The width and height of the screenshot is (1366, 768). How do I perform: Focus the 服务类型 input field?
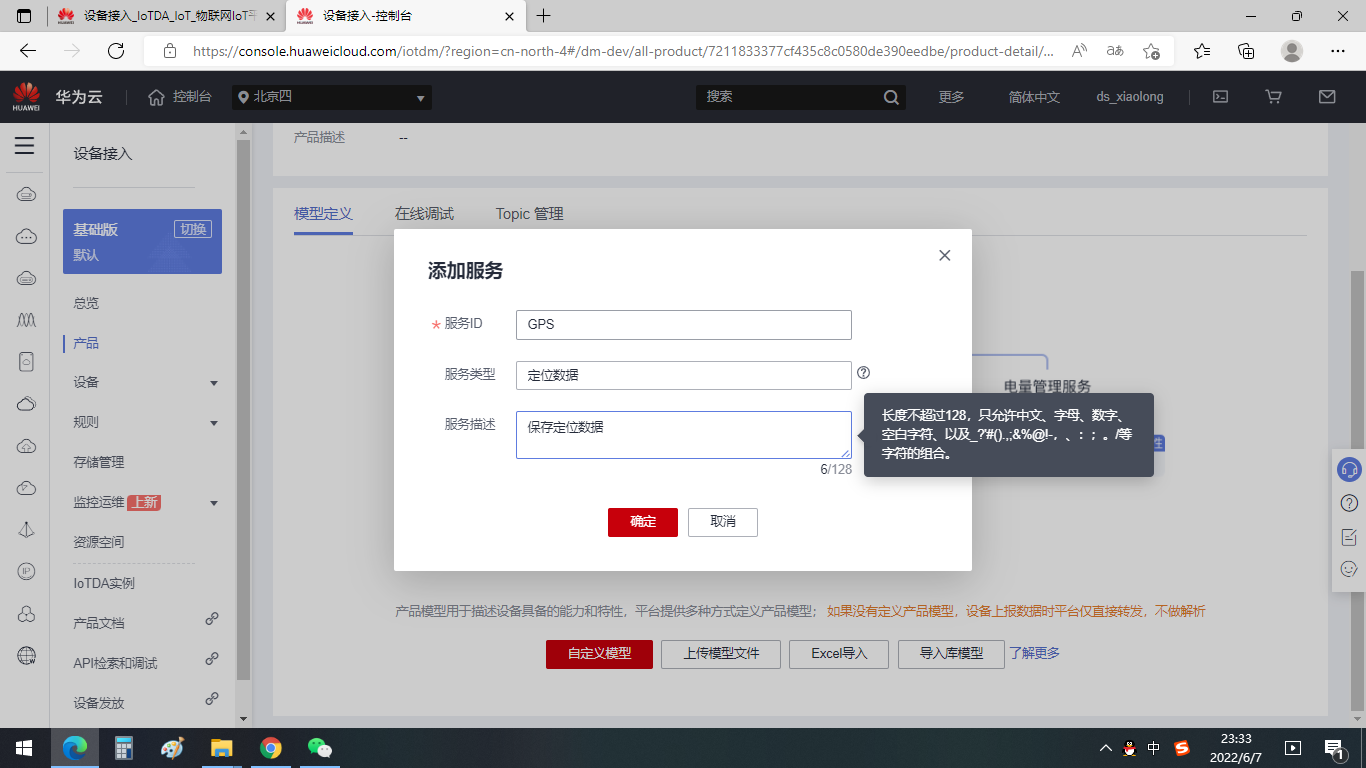[x=684, y=375]
